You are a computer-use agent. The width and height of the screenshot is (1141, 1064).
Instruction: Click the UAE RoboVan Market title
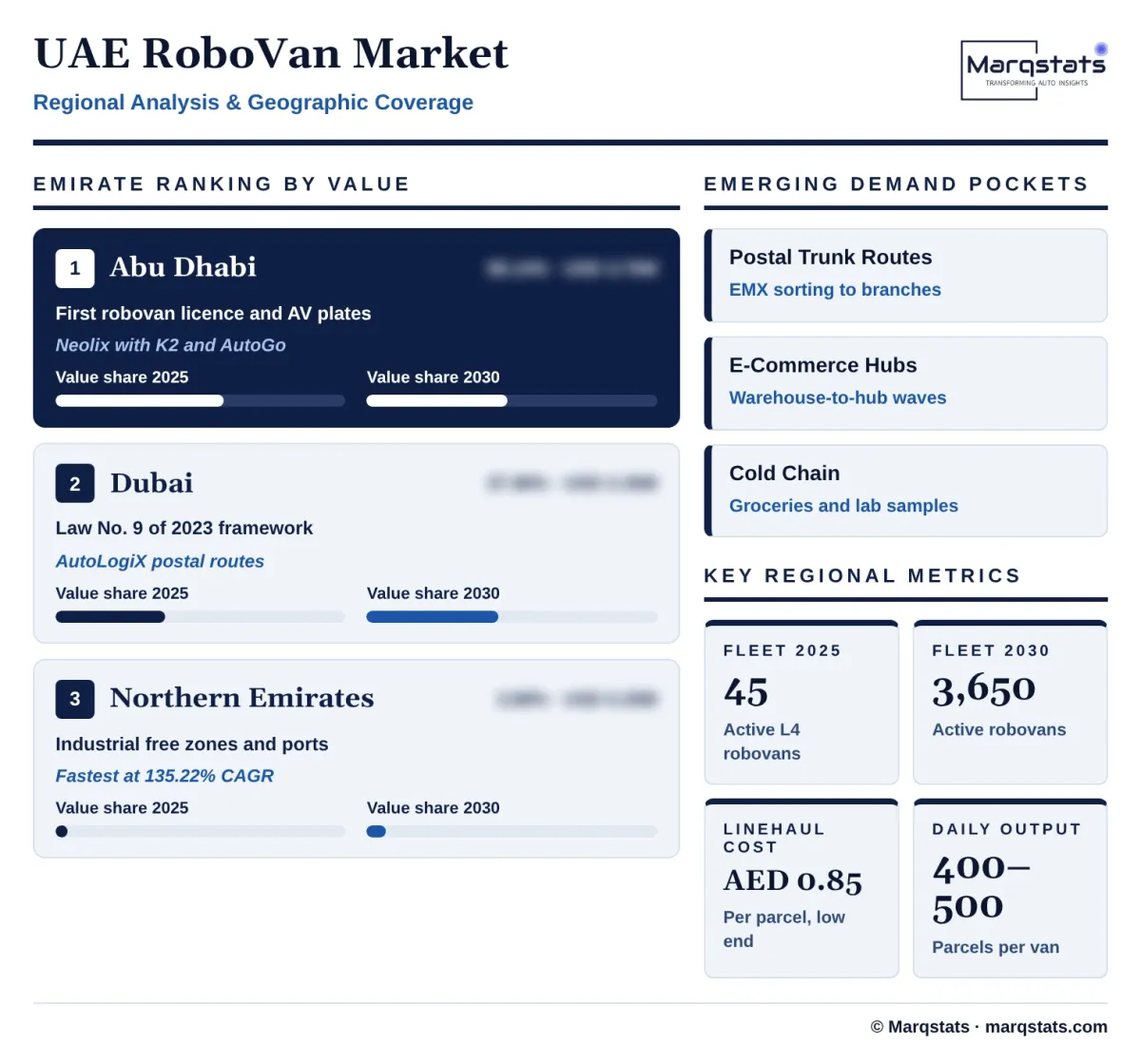pos(271,53)
